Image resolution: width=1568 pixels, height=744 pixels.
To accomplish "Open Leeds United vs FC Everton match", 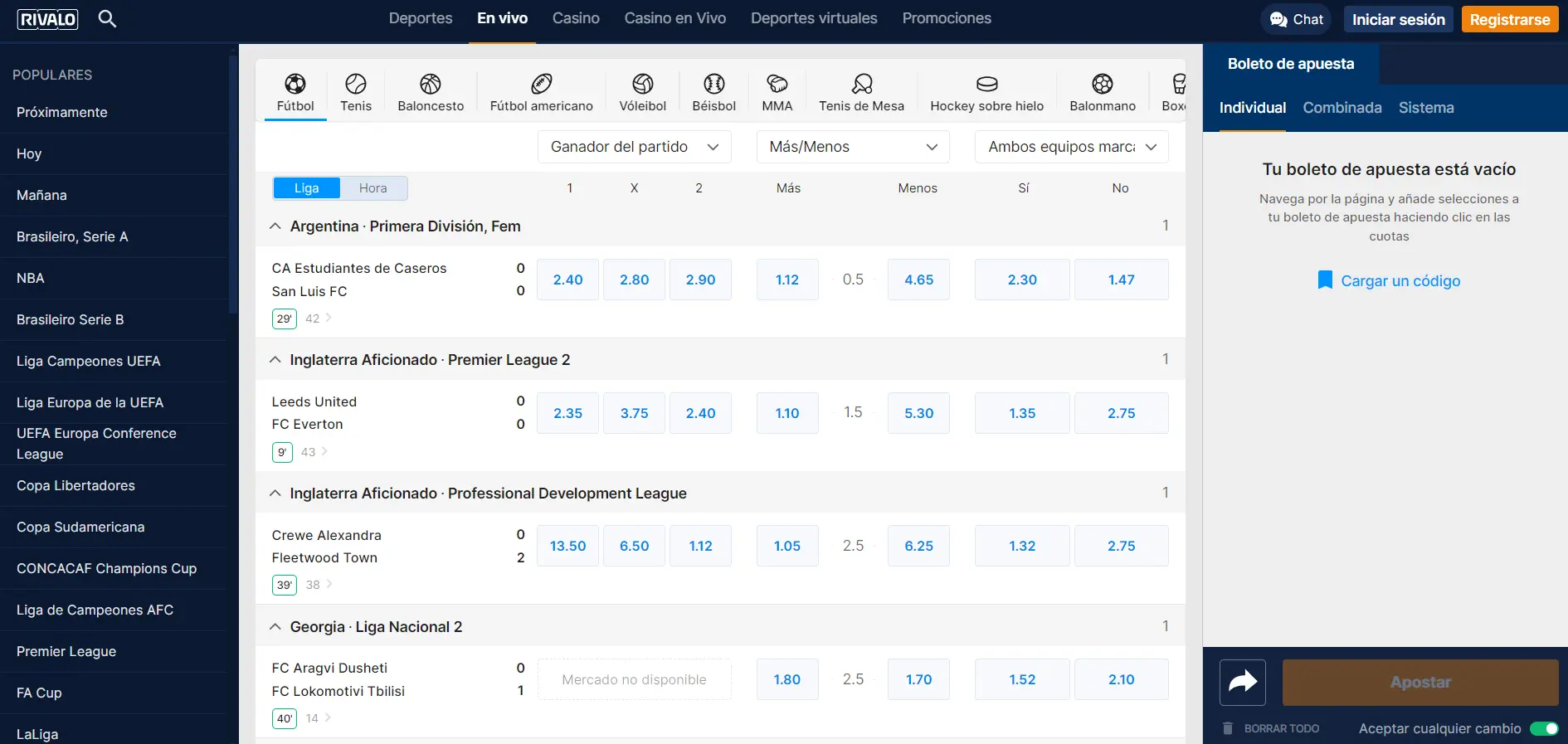I will (x=314, y=413).
